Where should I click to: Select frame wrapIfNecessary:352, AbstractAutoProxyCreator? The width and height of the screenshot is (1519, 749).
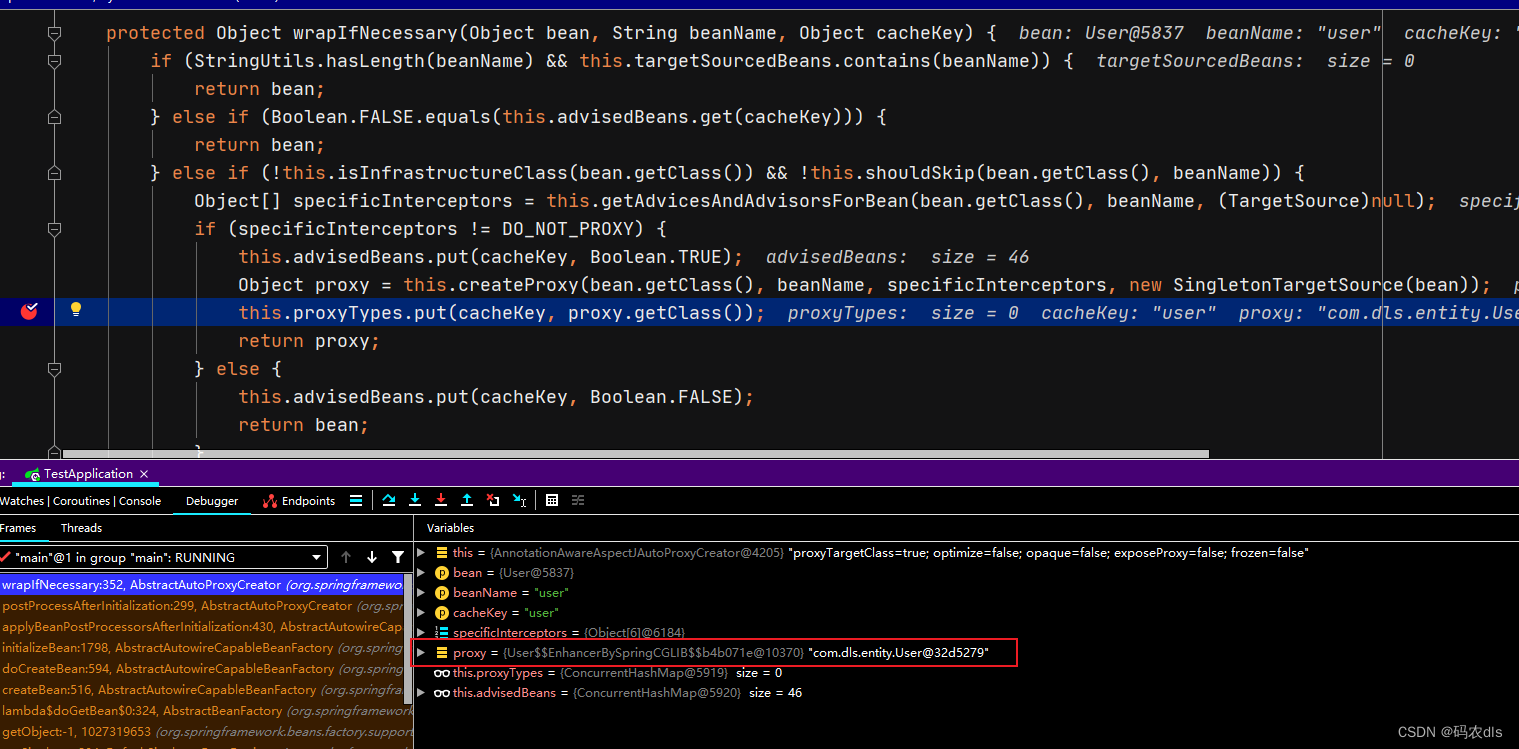(202, 585)
